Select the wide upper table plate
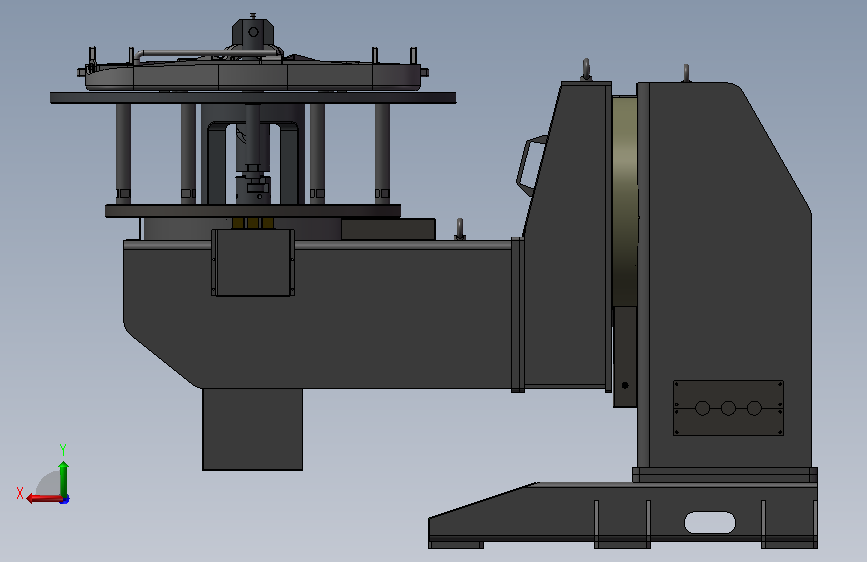Viewport: 867px width, 562px height. pos(253,98)
